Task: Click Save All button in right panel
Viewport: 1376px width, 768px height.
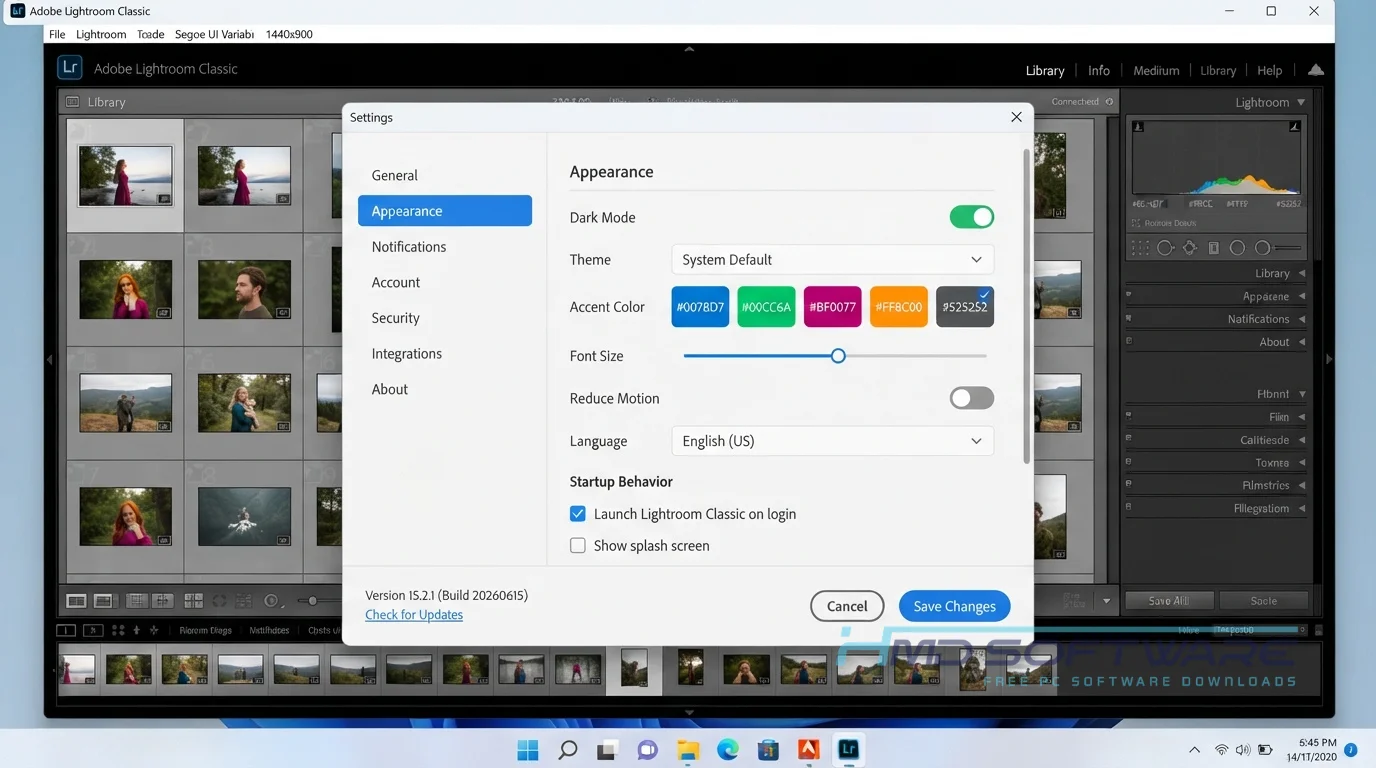Action: pyautogui.click(x=1169, y=601)
